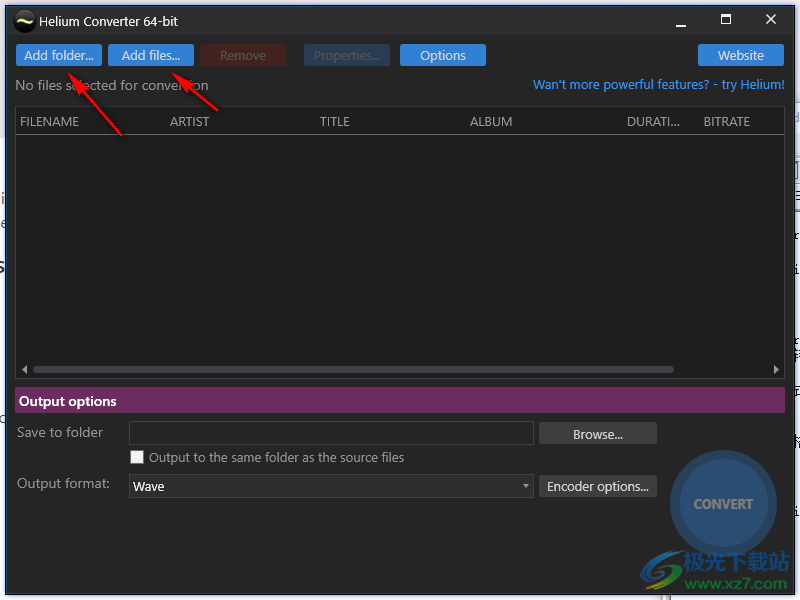
Task: Open the Options dialog
Action: 443,55
